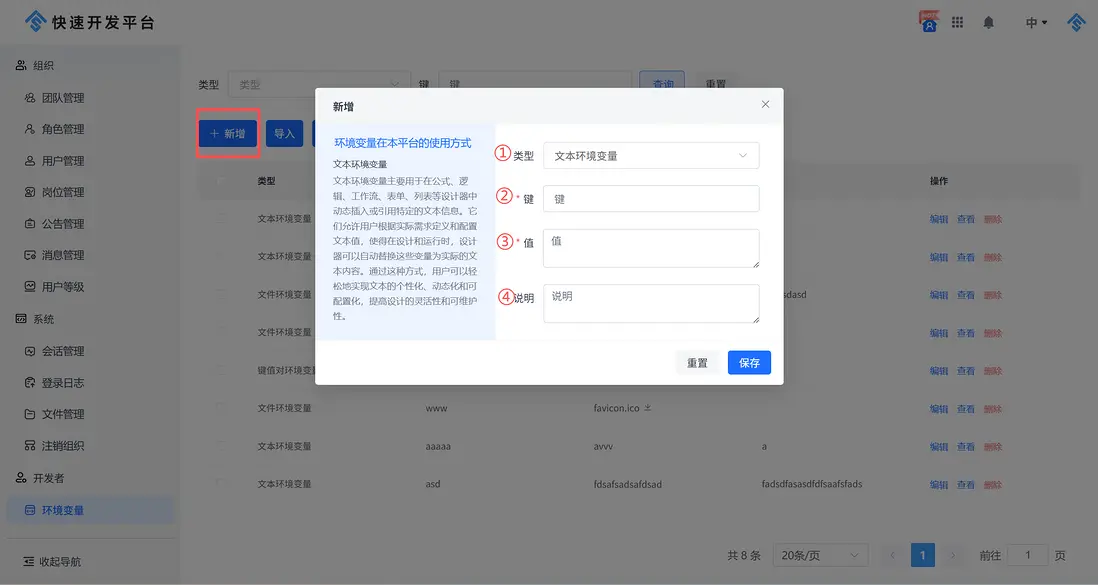The width and height of the screenshot is (1098, 585).
Task: Open the language switcher showing 中
Action: coord(1034,21)
